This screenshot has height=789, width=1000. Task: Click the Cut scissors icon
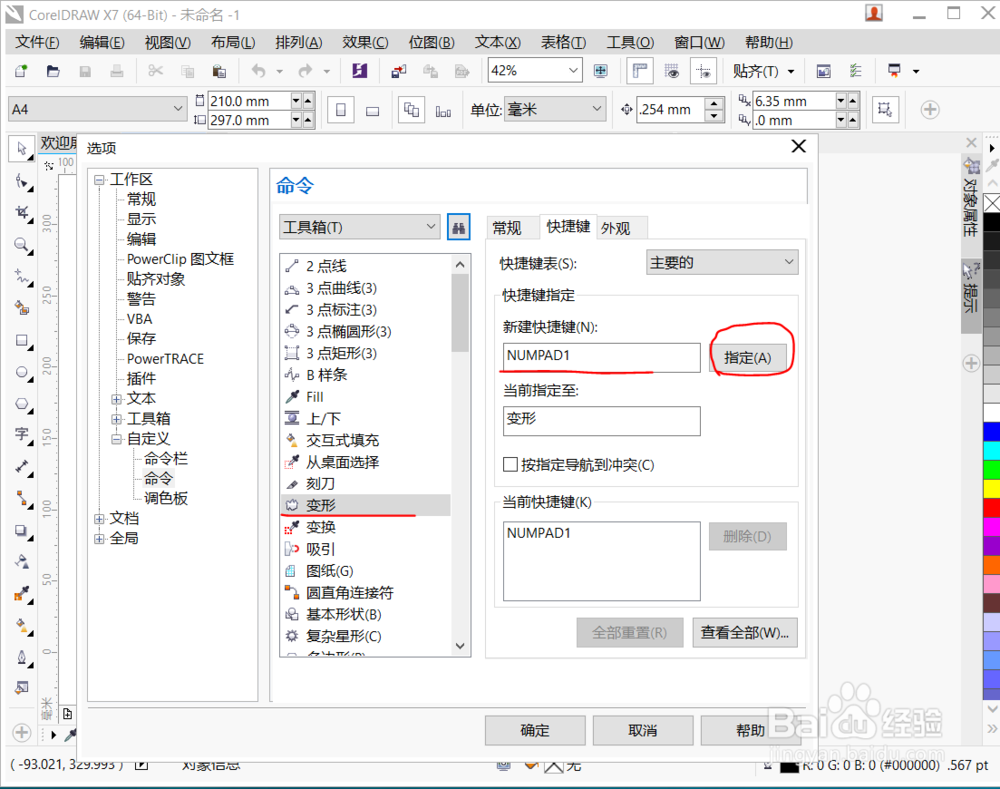155,71
